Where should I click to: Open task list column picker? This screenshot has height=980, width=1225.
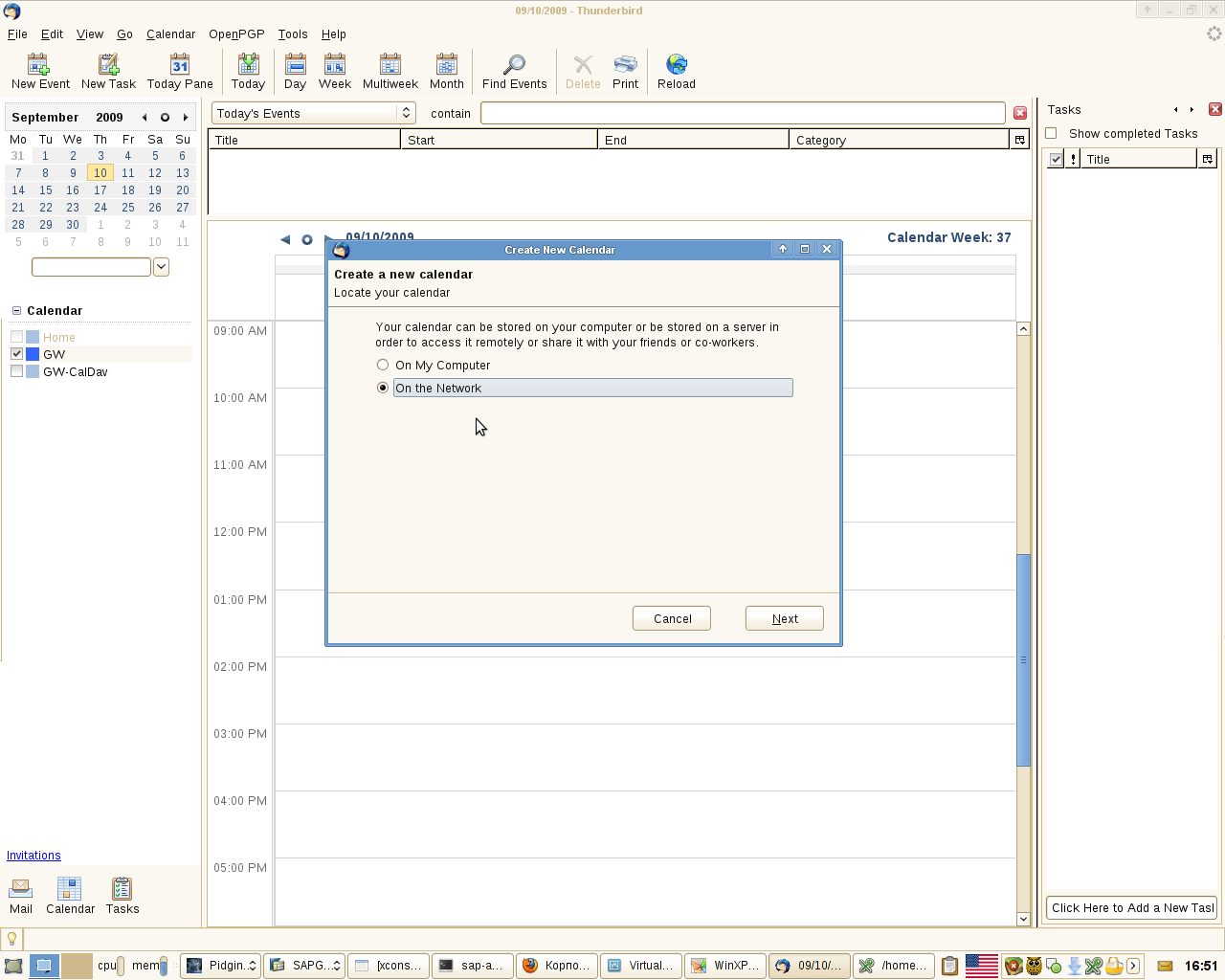tap(1208, 159)
